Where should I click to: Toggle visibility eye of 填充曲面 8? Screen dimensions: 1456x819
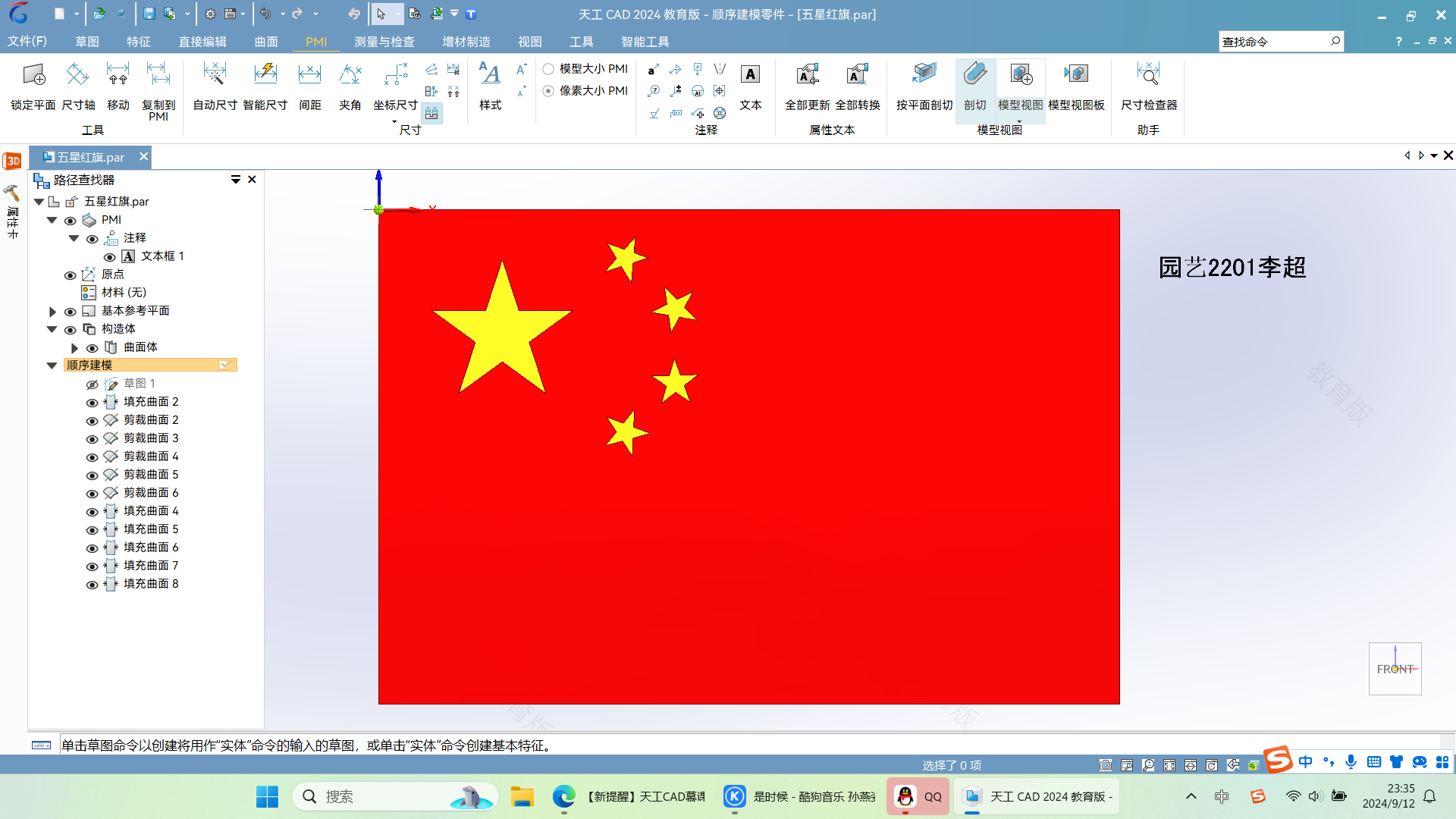click(92, 585)
